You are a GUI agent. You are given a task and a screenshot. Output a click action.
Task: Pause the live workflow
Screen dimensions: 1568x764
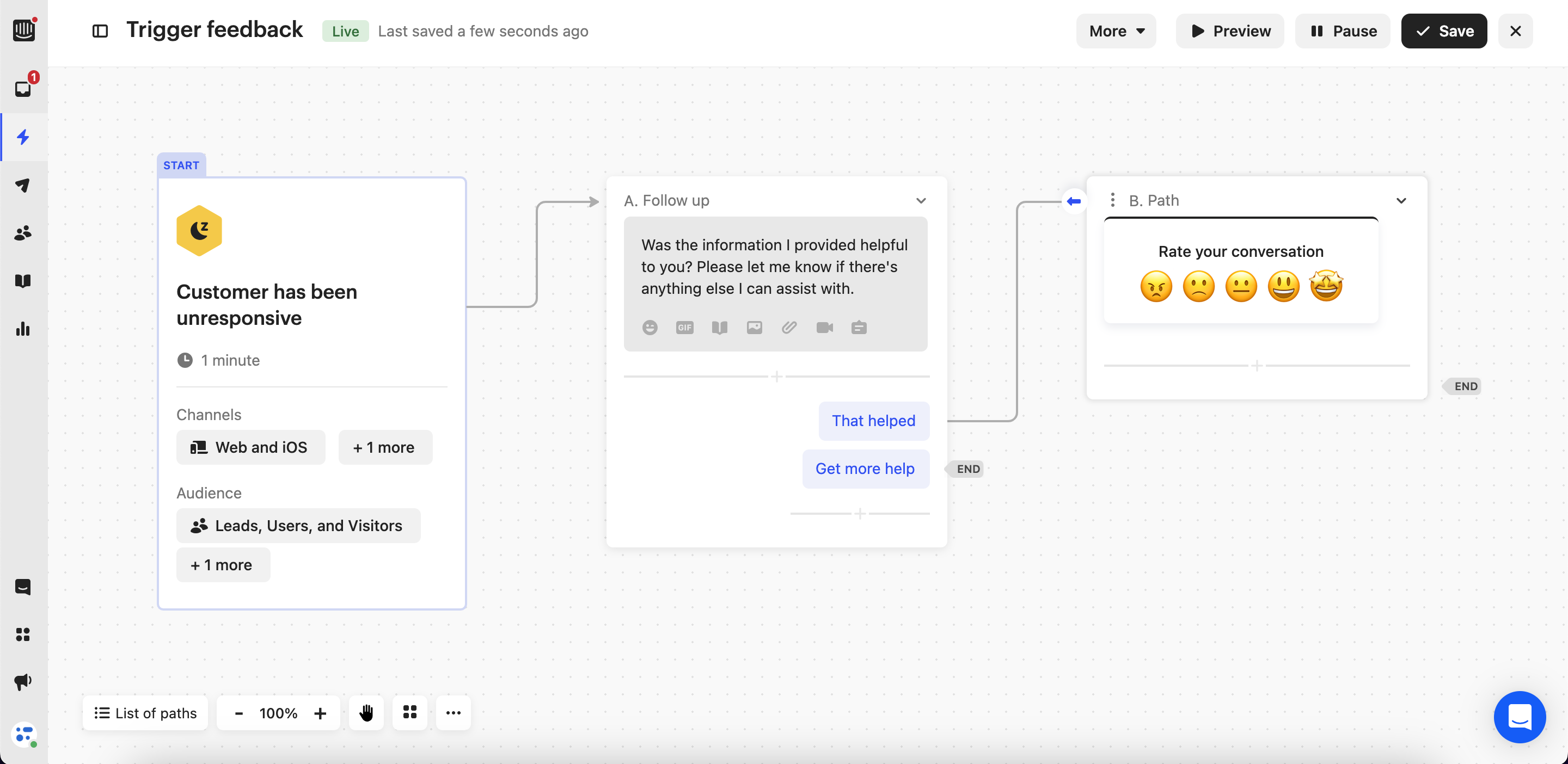pyautogui.click(x=1342, y=31)
